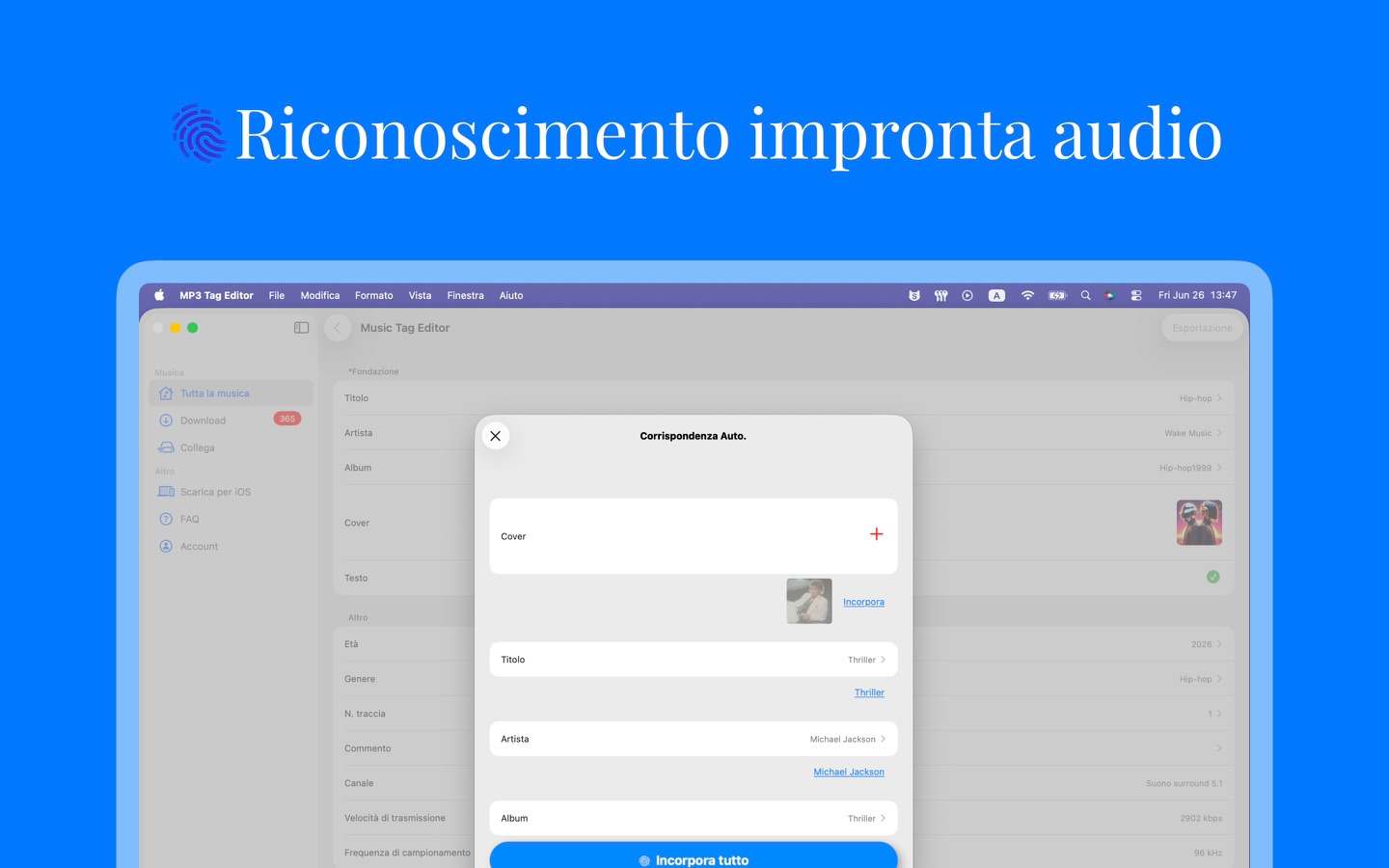Open FAQ in the sidebar
1389x868 pixels.
(231, 519)
